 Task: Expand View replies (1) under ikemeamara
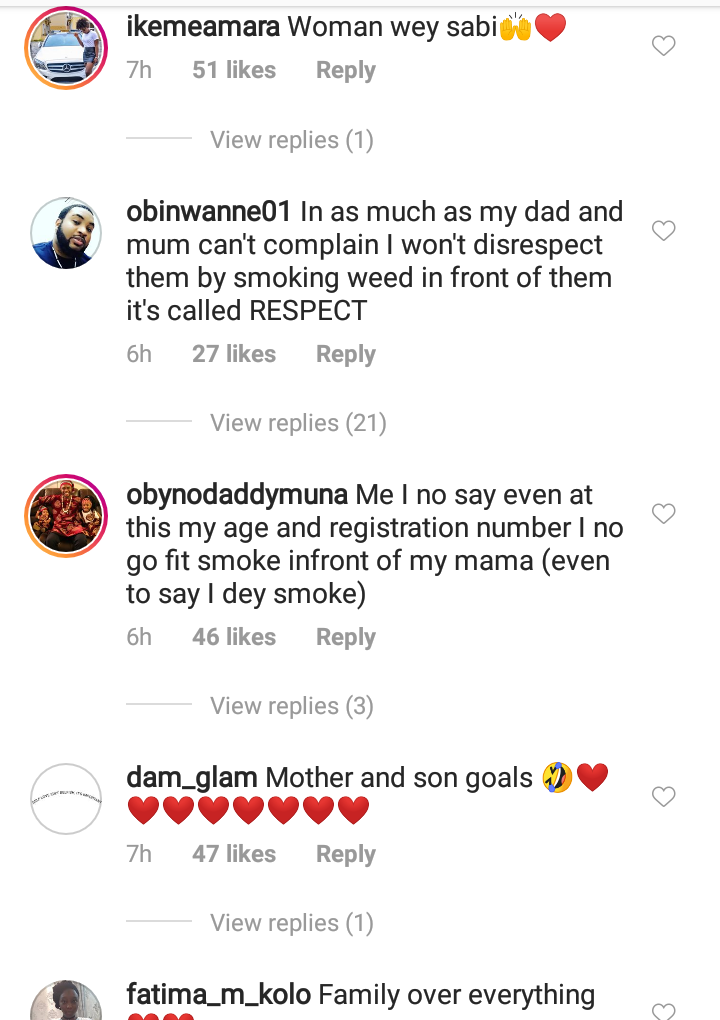291,140
